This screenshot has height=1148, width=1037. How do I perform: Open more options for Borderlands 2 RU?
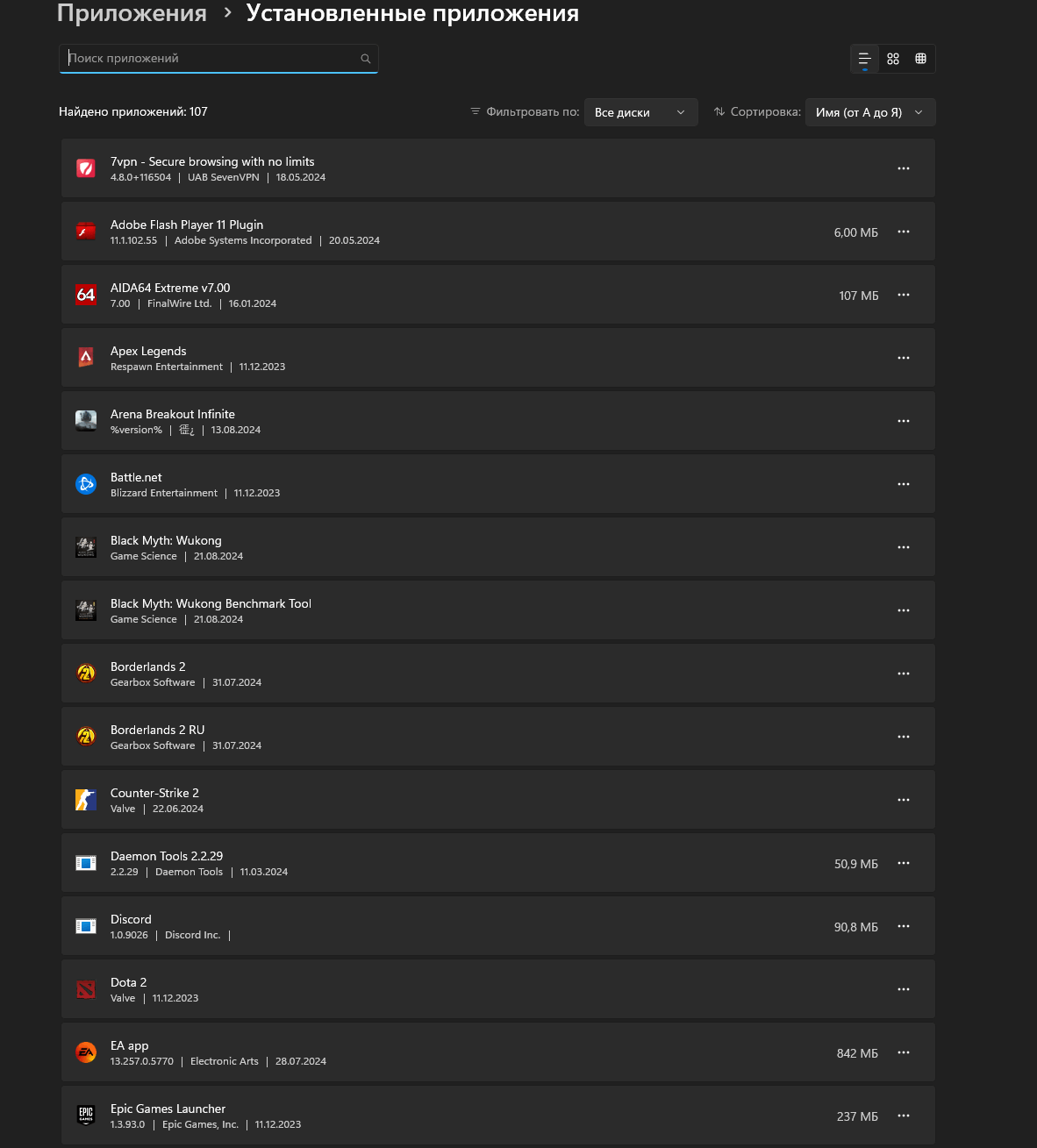904,737
